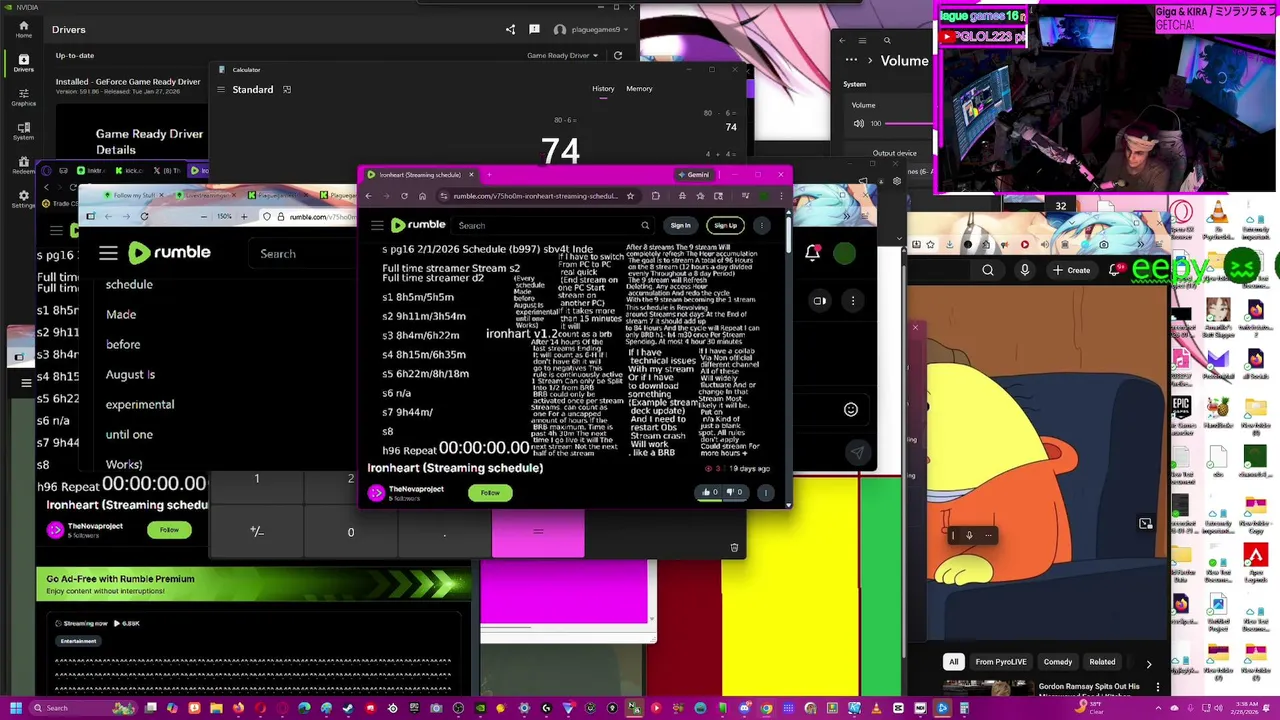Open the Chrome three-dot menu in the front window
The width and height of the screenshot is (1280, 720).
(781, 196)
